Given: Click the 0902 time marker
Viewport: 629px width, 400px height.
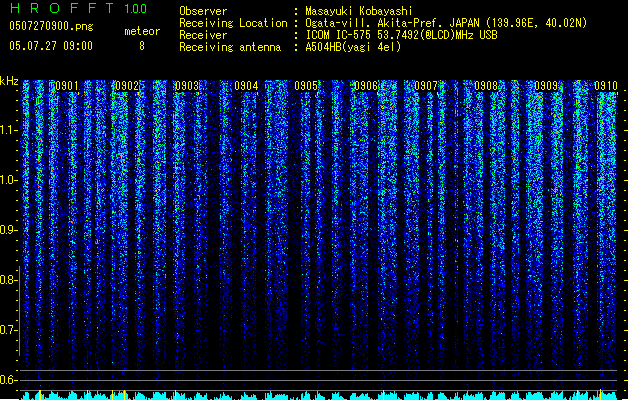Looking at the screenshot, I should (x=127, y=86).
